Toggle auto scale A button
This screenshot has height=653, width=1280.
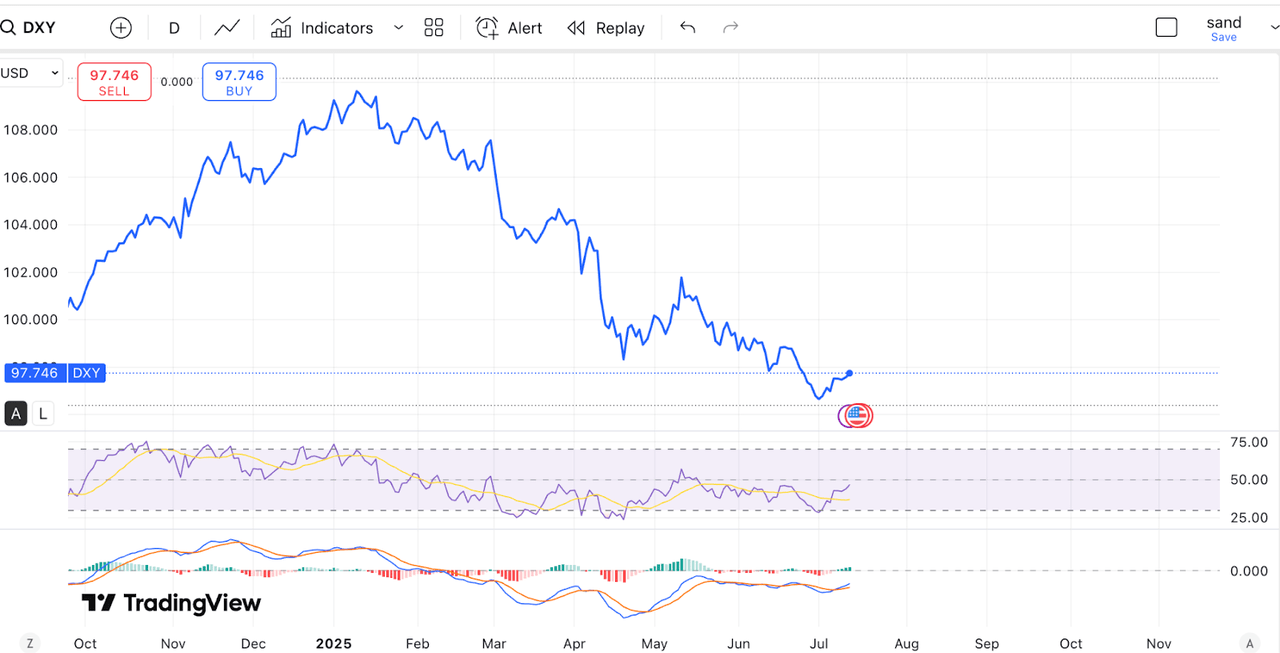click(x=16, y=413)
